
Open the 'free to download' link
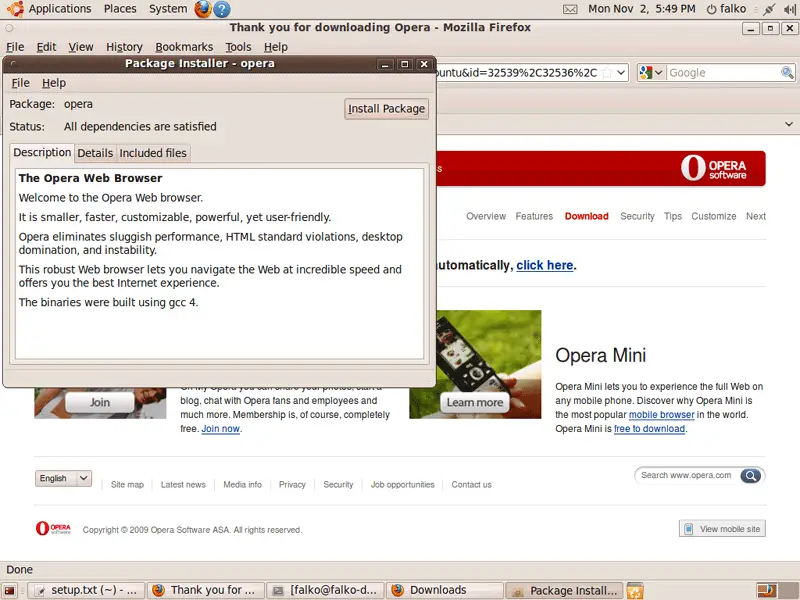pyautogui.click(x=649, y=429)
